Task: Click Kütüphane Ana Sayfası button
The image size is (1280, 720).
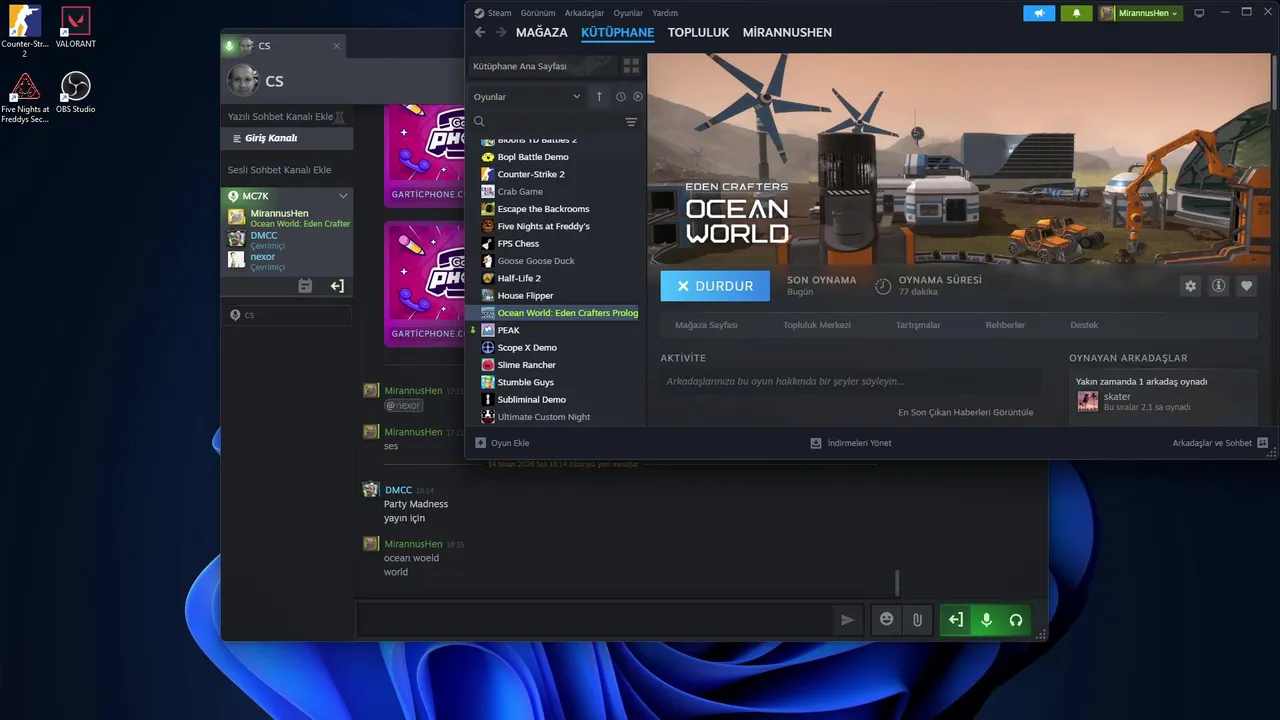Action: [543, 66]
